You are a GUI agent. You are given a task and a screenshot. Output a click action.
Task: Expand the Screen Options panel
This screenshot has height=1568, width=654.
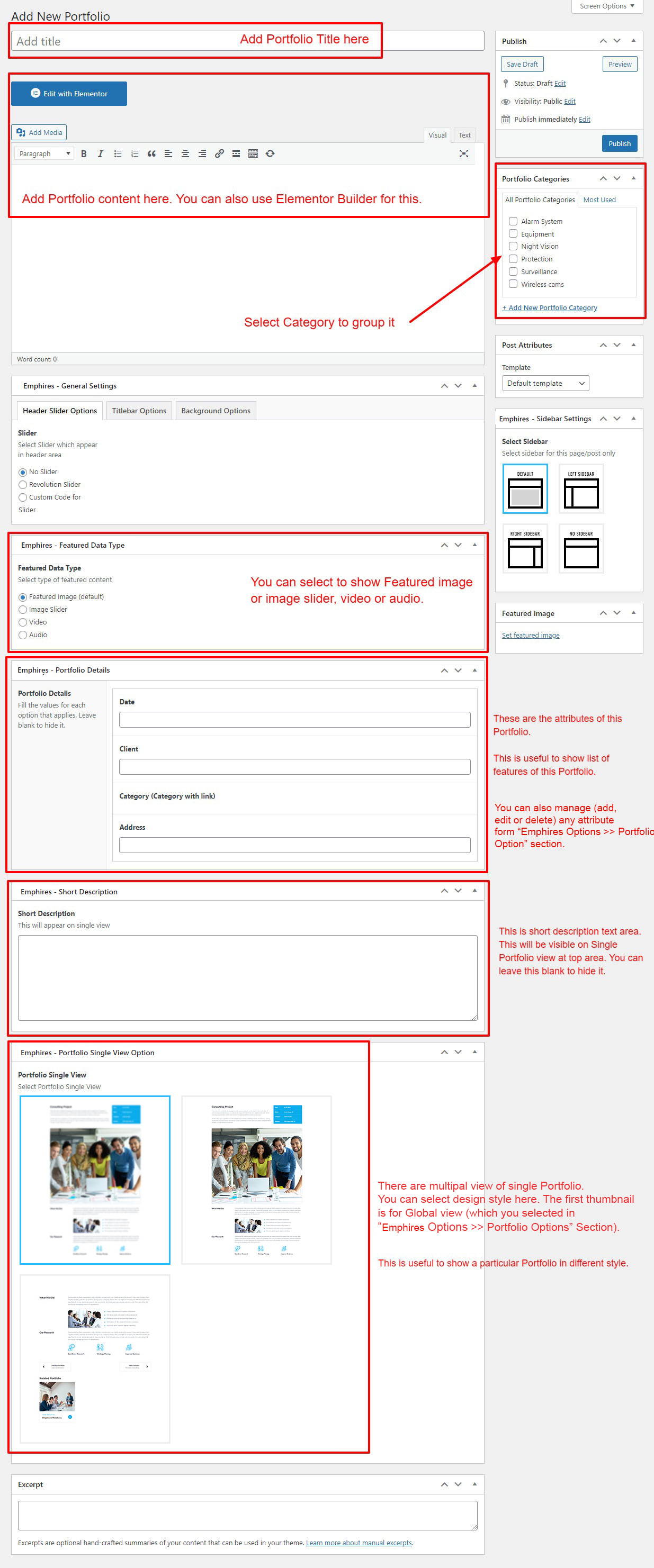[x=606, y=6]
